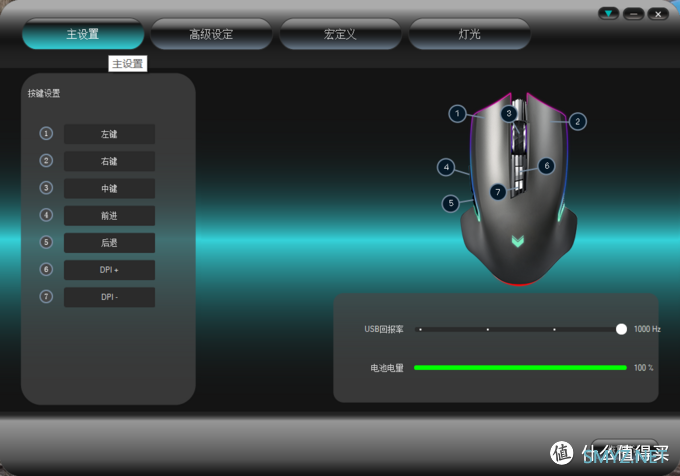Open the 灯光 tab
The image size is (680, 476).
469,34
